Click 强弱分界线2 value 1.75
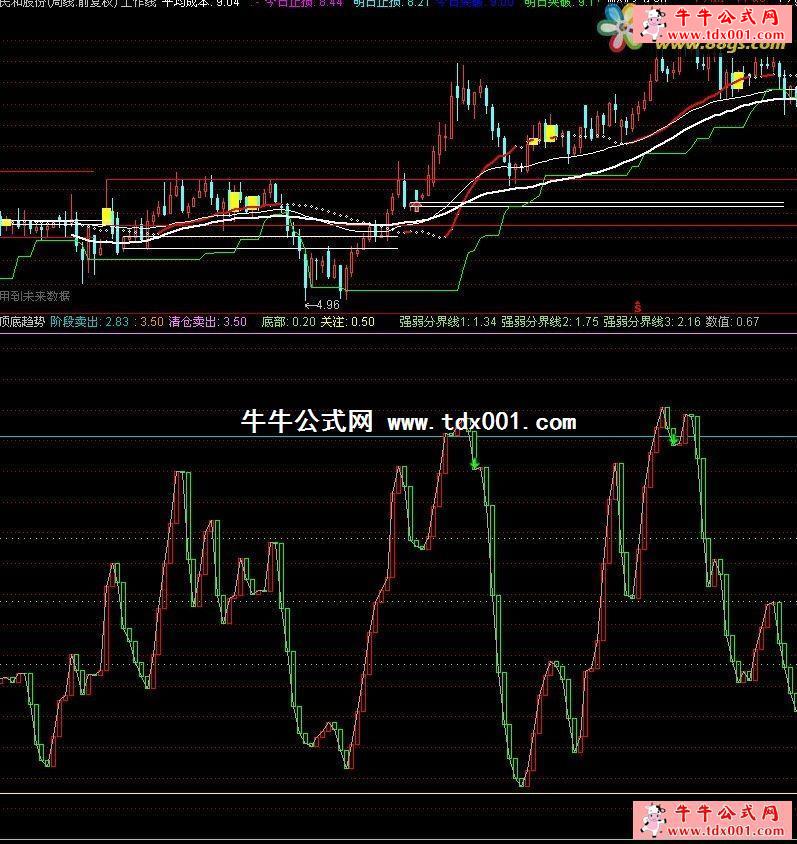797x844 pixels. pos(549,322)
